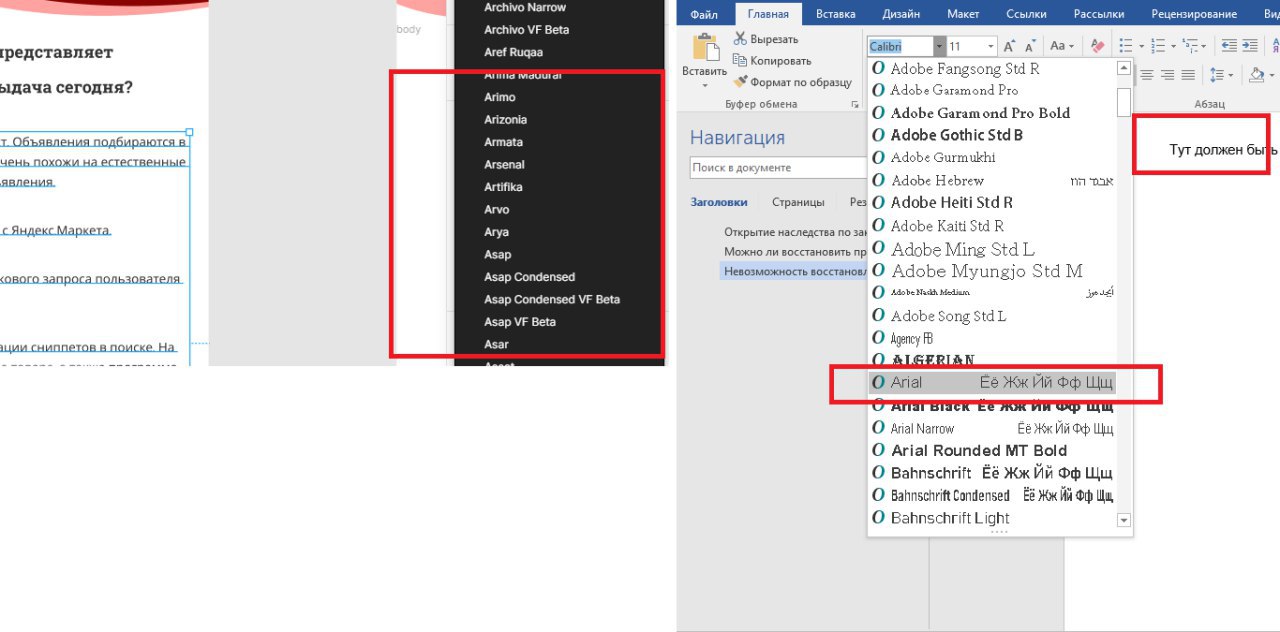Click the font list scroll-down arrow
Screen dimensions: 1280x632
tap(1124, 520)
